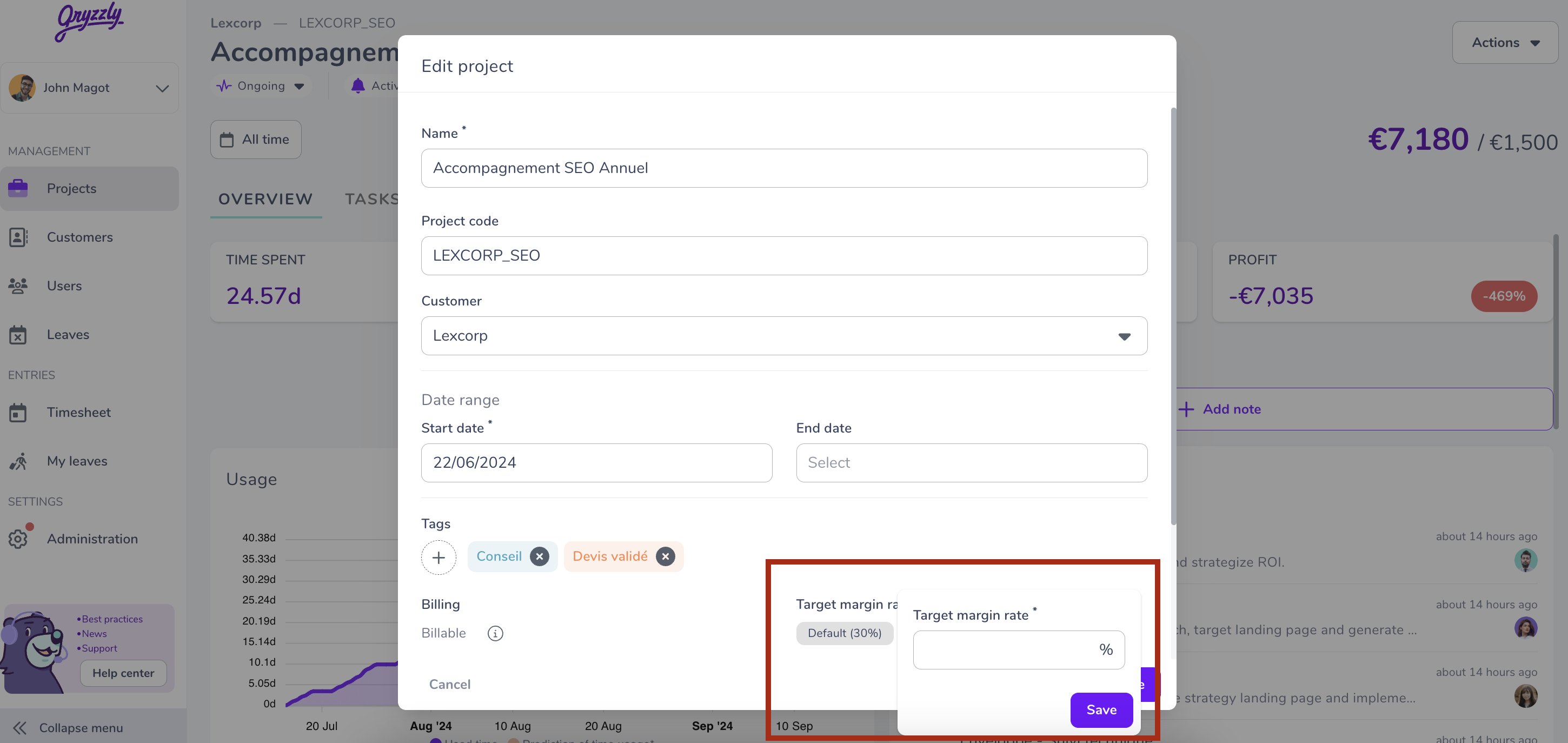Add a tag with the plus circle

(x=438, y=557)
